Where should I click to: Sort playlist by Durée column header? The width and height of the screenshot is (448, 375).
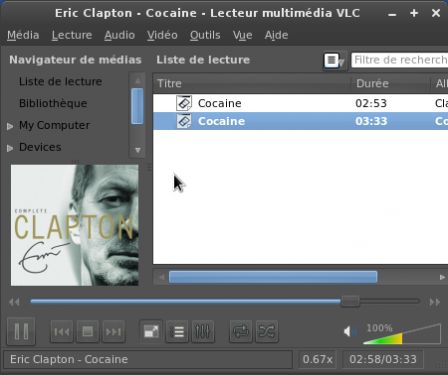click(390, 83)
